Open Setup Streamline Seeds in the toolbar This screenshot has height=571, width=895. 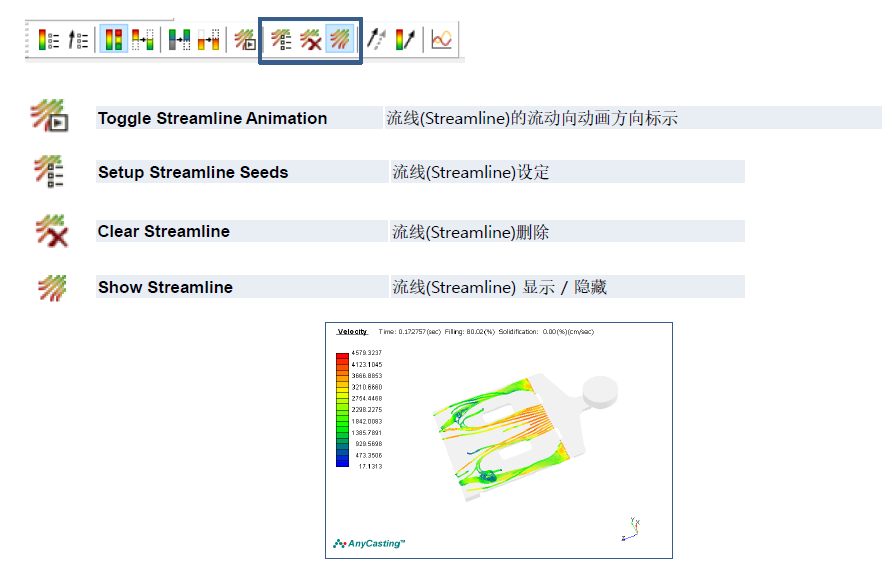(282, 40)
